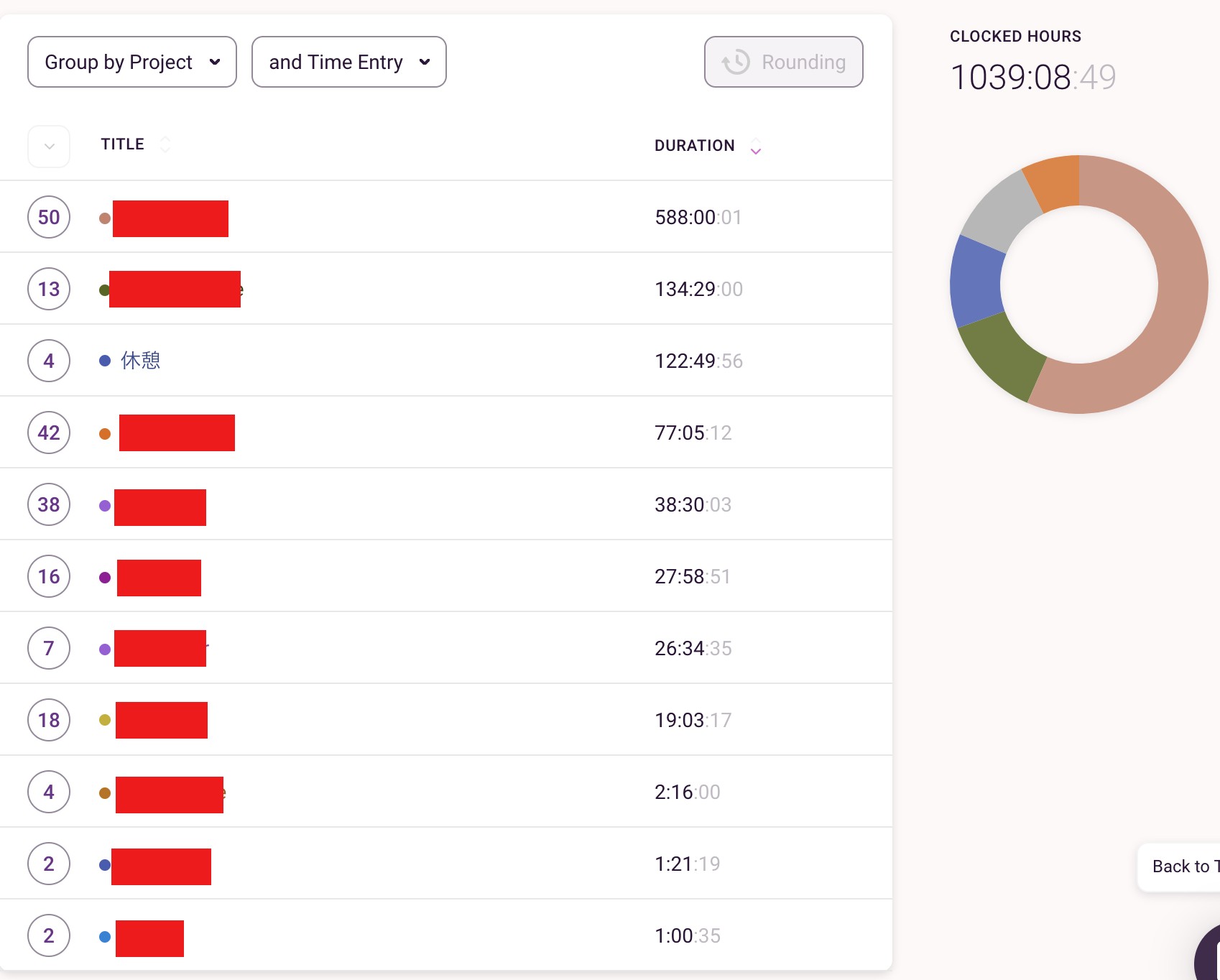Expand all rows with header chevron
The width and height of the screenshot is (1220, 980).
tap(49, 146)
